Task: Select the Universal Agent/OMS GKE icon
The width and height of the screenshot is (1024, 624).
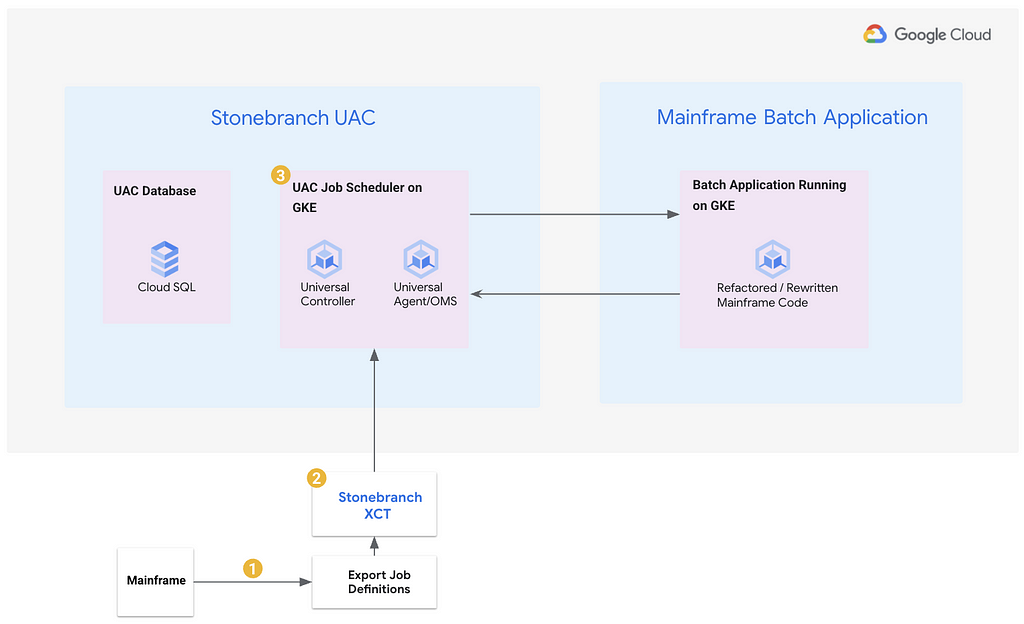Action: [421, 259]
